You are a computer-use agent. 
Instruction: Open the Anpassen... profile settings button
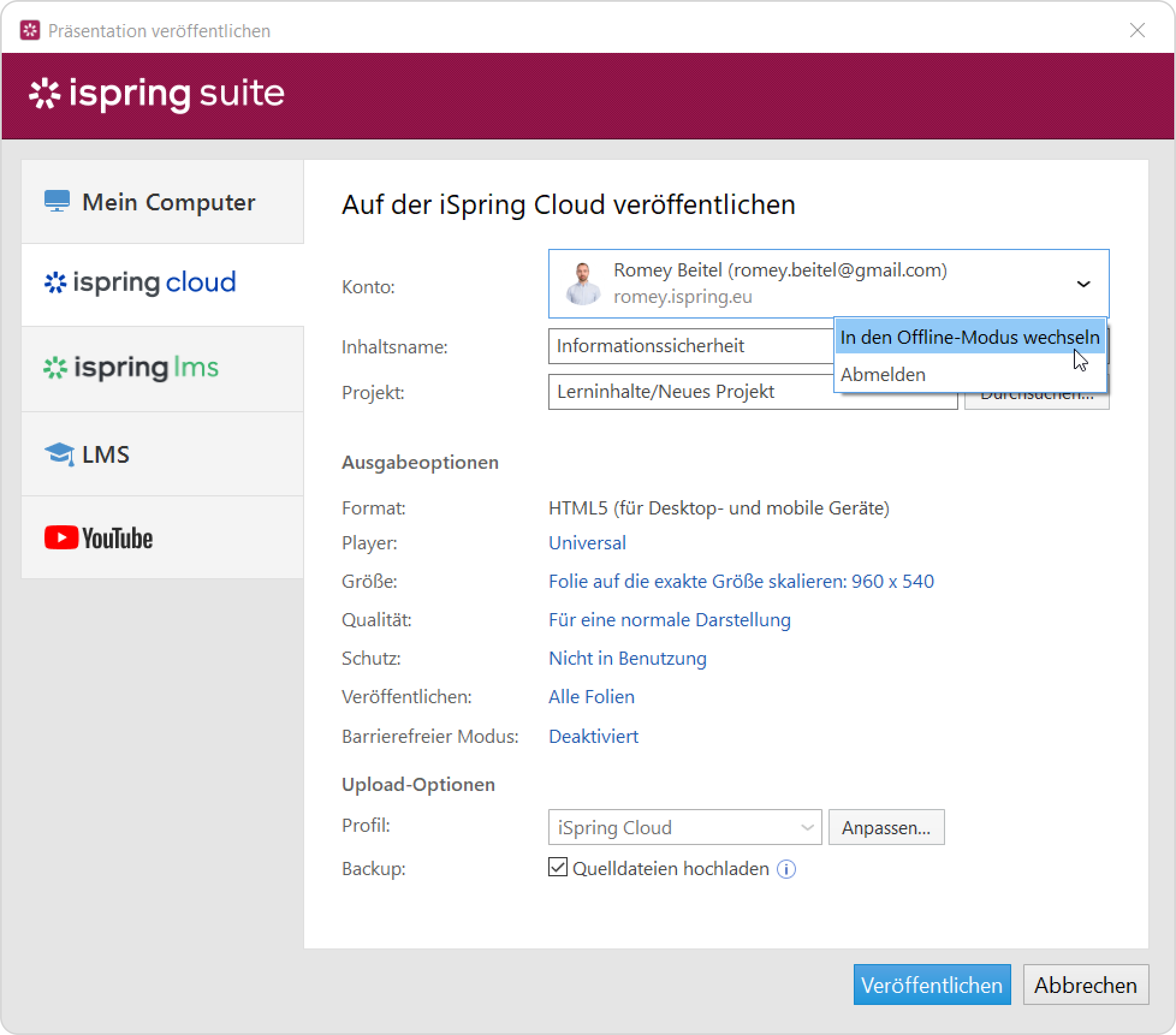coord(886,828)
